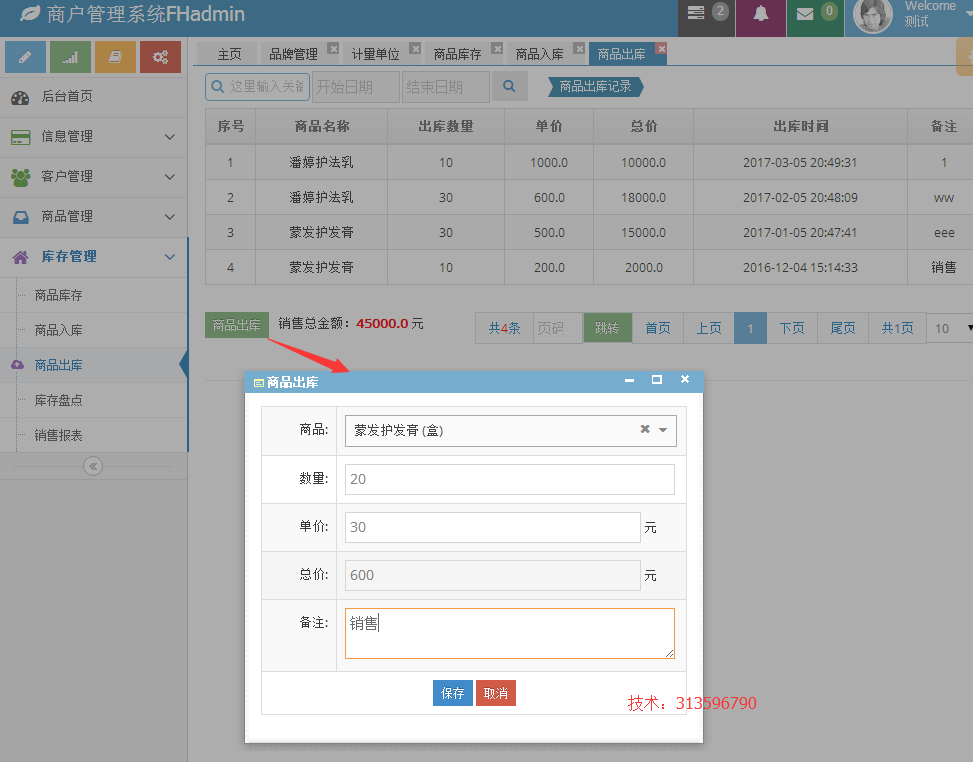The height and width of the screenshot is (762, 973).
Task: Switch to the 主页 tab
Action: coord(229,55)
